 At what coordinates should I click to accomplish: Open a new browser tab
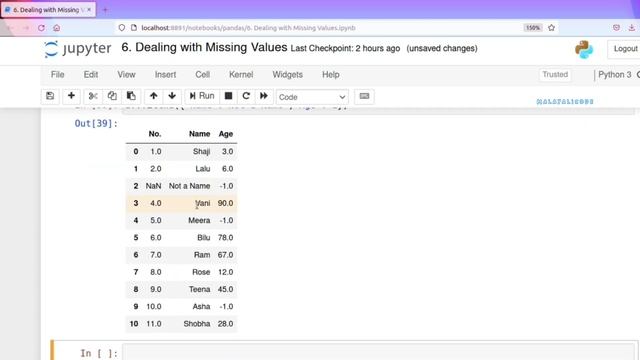(x=105, y=10)
